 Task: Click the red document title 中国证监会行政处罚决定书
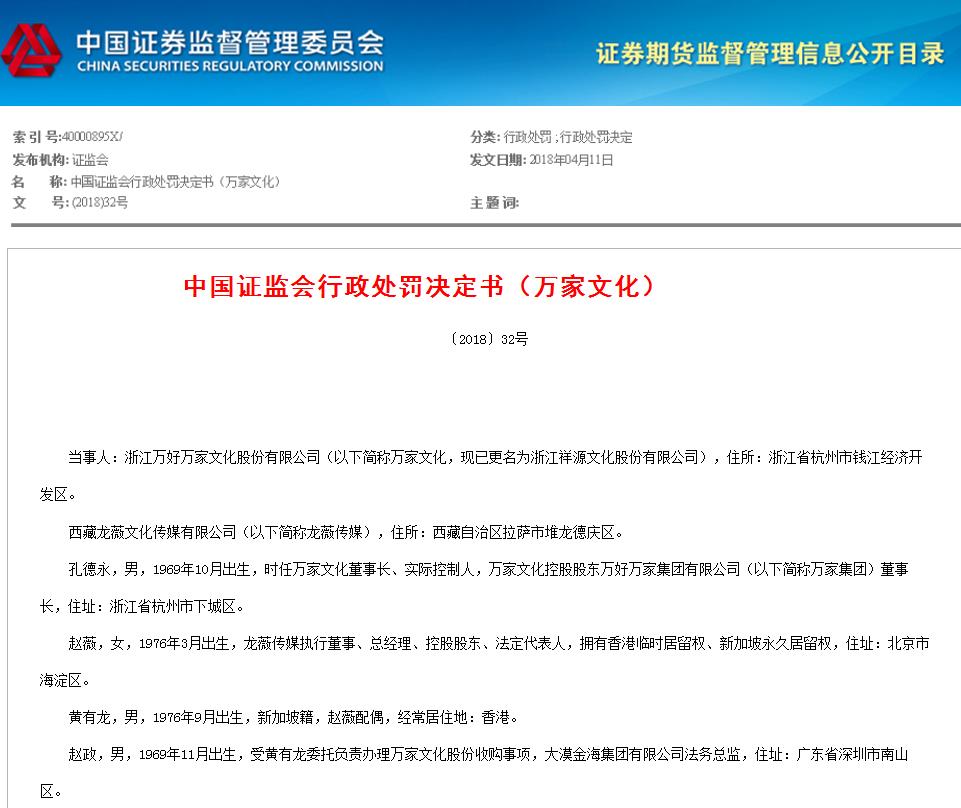[419, 286]
